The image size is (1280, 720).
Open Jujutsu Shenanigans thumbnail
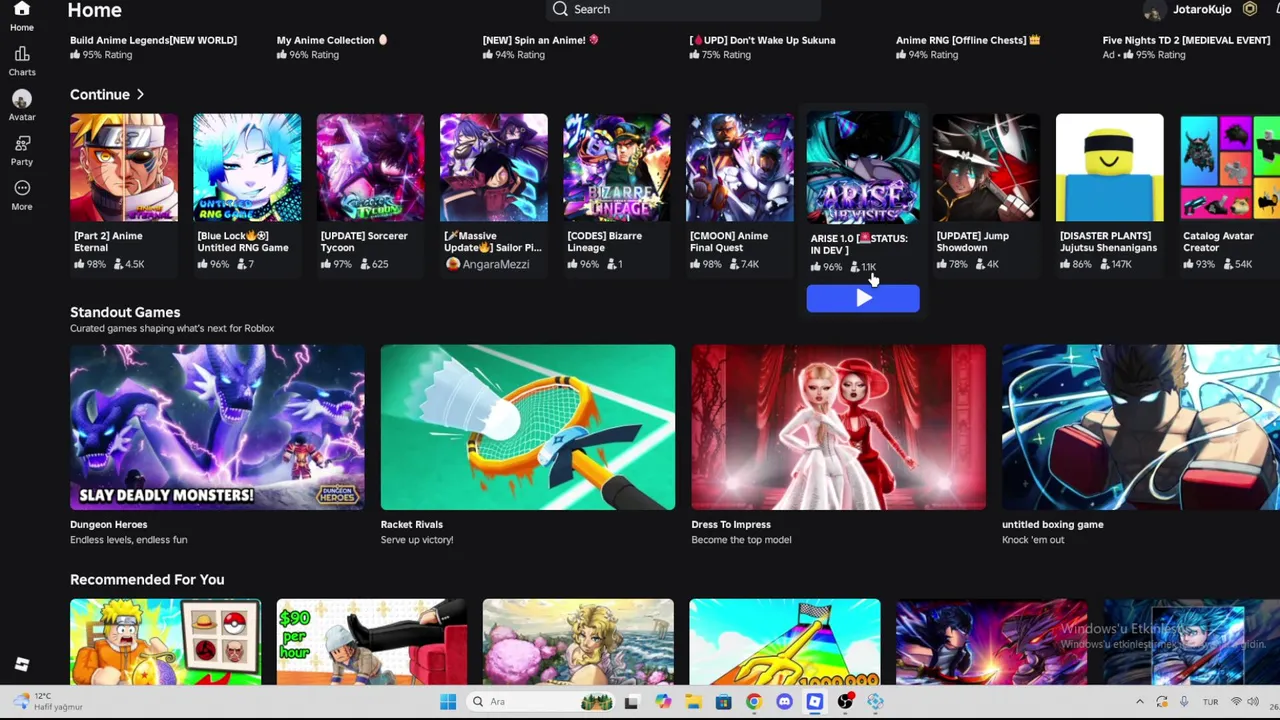coord(1110,167)
